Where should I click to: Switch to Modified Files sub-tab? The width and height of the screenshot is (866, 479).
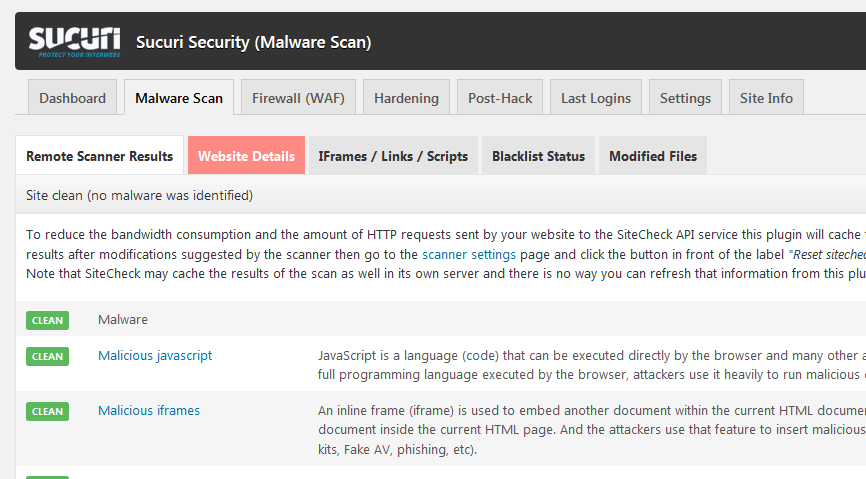click(653, 156)
